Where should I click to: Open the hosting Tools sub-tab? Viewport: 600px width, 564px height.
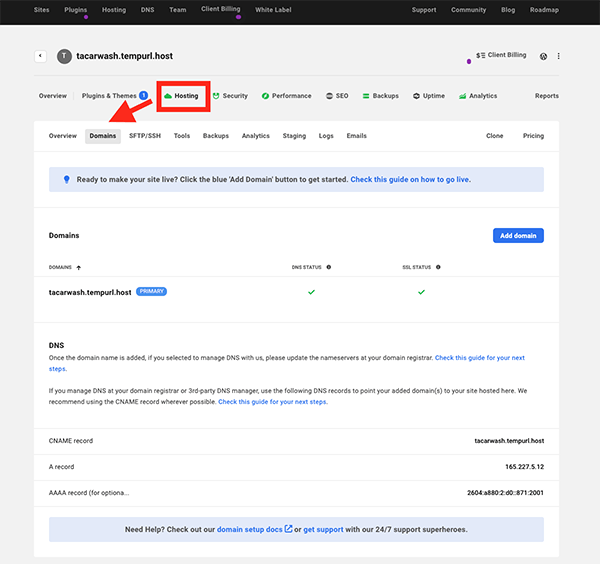tap(182, 136)
